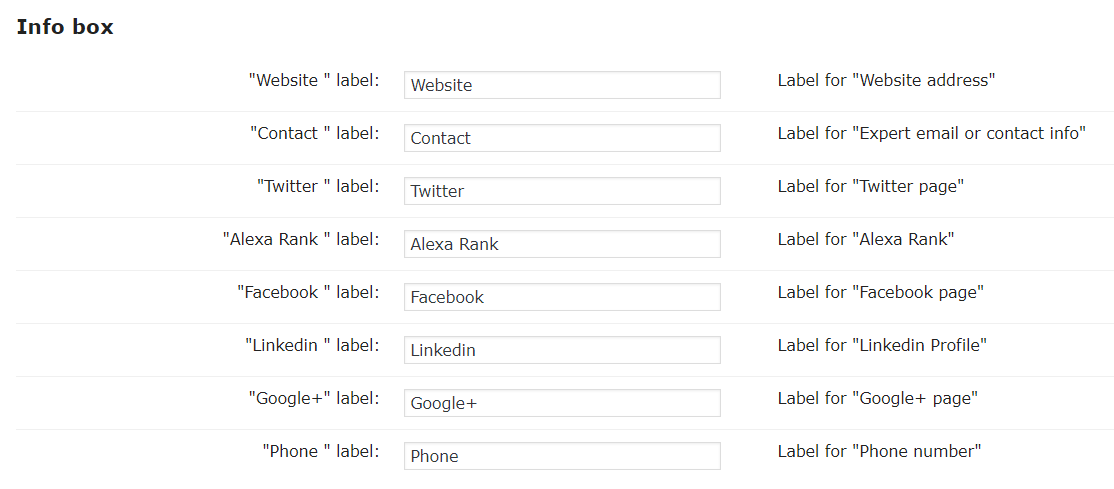Select the Twitter label input field
This screenshot has width=1114, height=489.
[x=562, y=191]
